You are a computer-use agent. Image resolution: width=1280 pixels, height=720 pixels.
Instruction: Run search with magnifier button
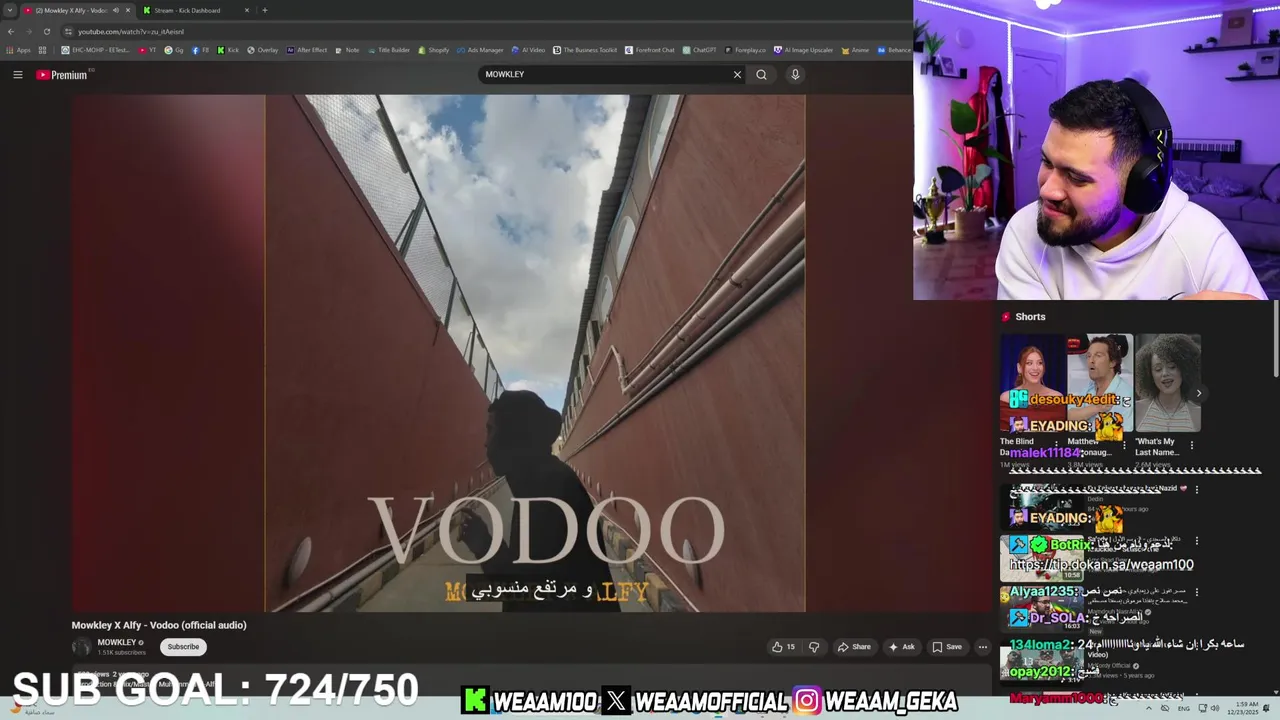point(761,74)
